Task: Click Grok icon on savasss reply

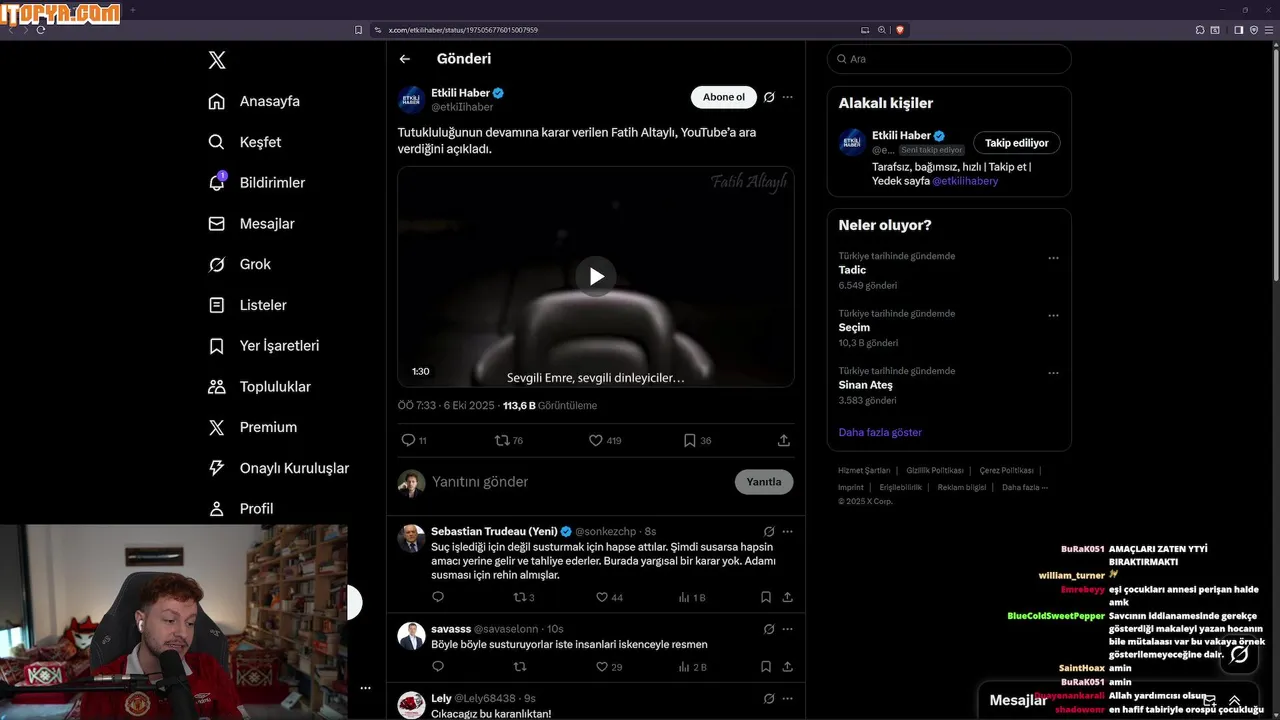Action: point(769,629)
